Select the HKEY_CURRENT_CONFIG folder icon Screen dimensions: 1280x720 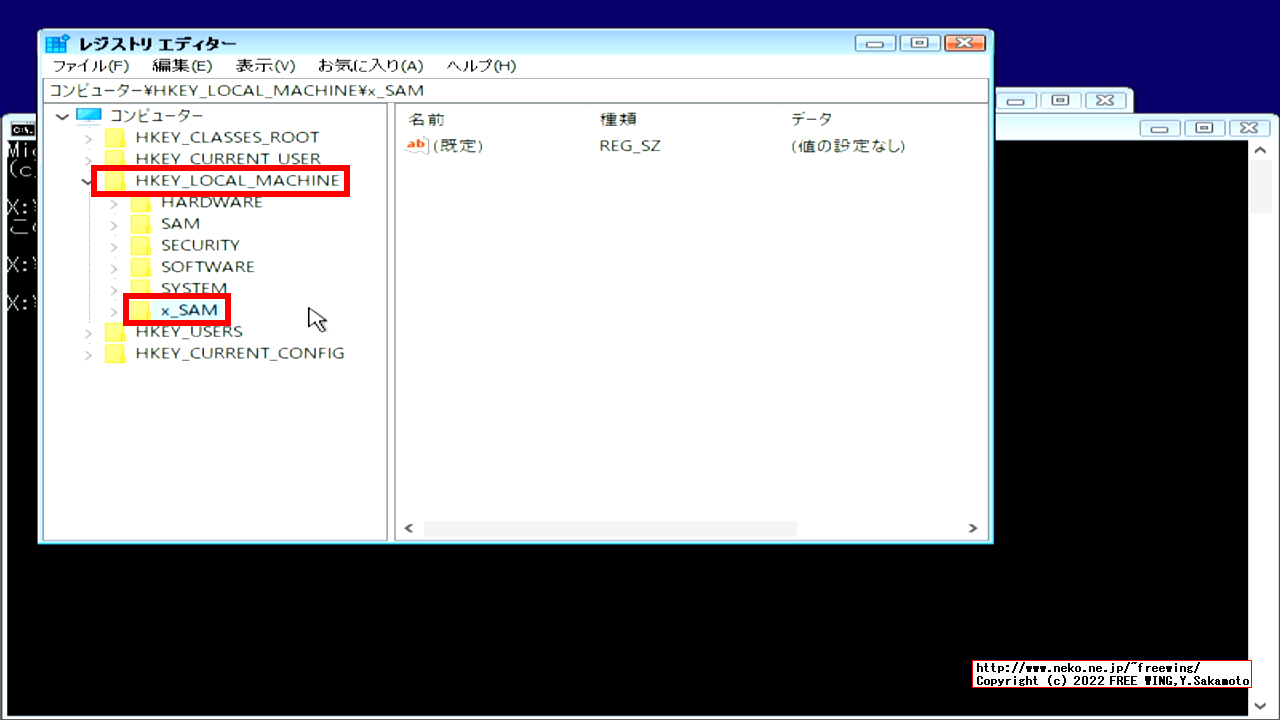tap(113, 352)
